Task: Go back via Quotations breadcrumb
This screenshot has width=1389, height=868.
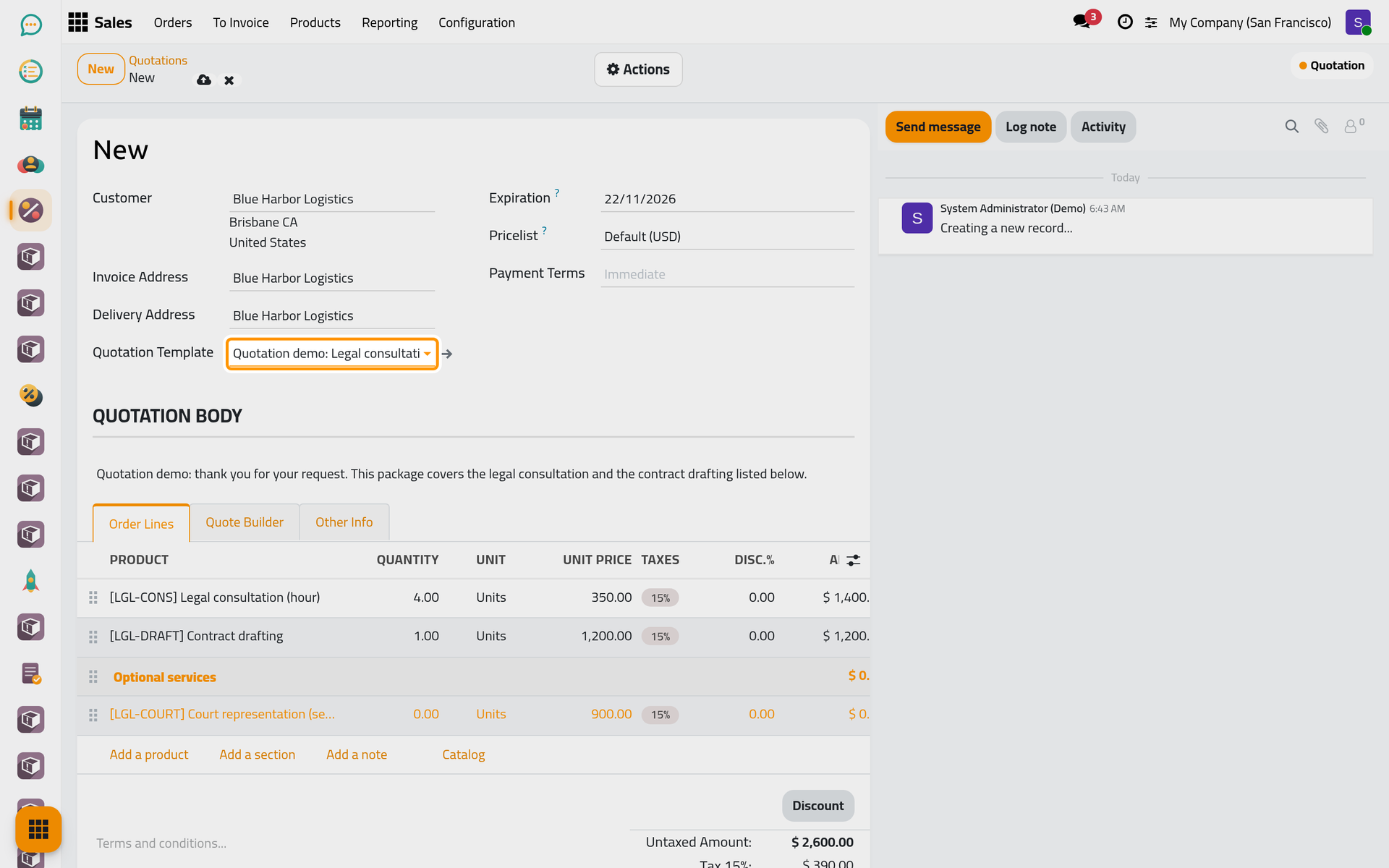Action: point(158,60)
